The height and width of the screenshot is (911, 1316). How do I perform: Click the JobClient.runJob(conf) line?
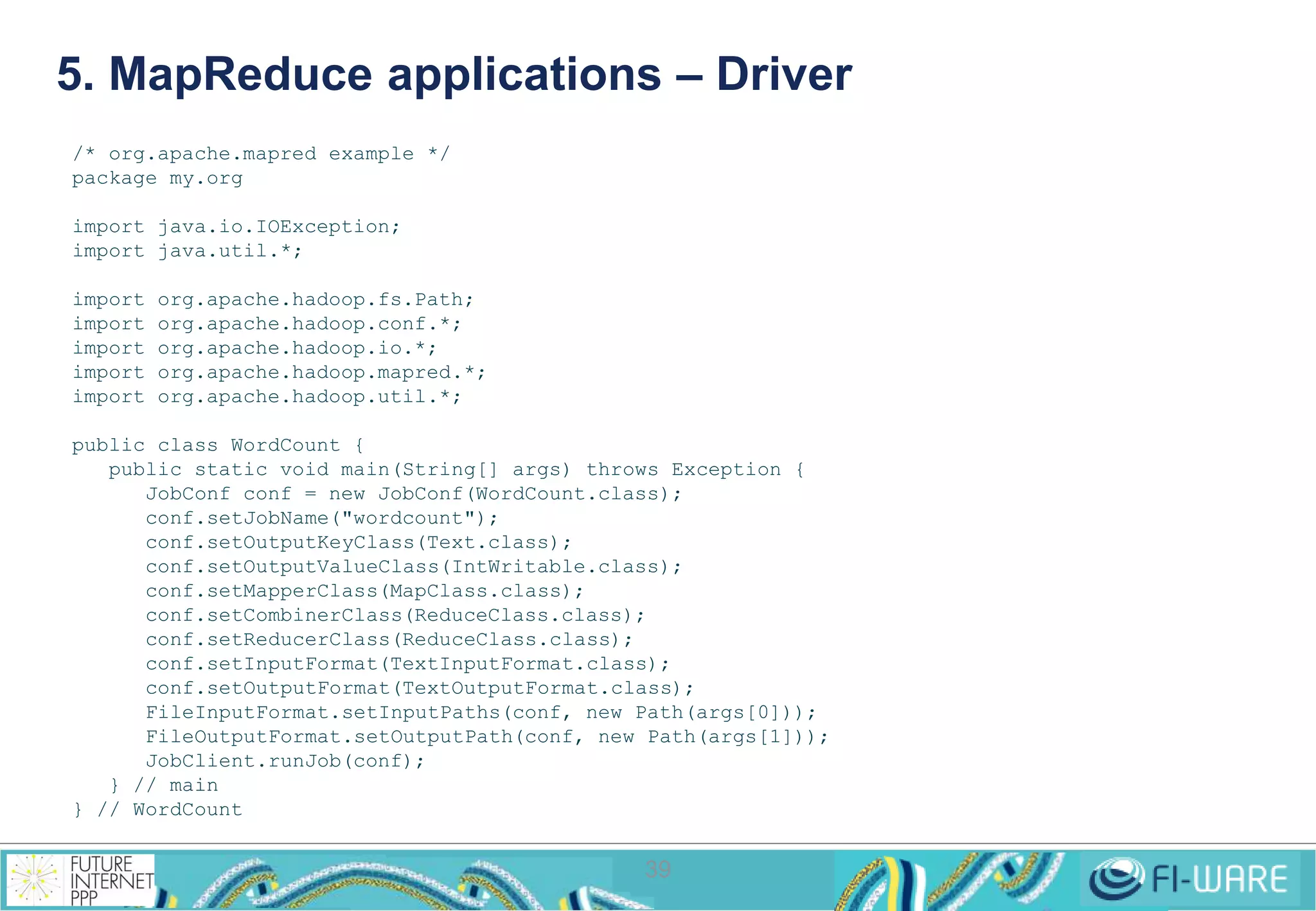[285, 762]
